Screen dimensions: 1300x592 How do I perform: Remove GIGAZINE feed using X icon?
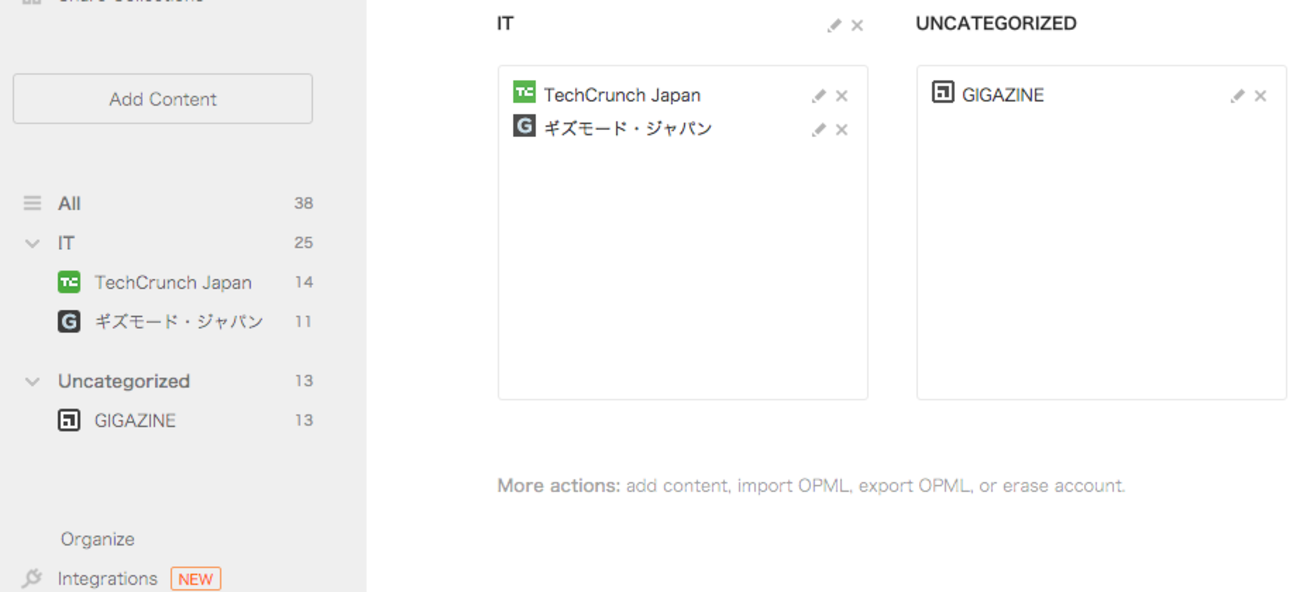(x=1260, y=96)
